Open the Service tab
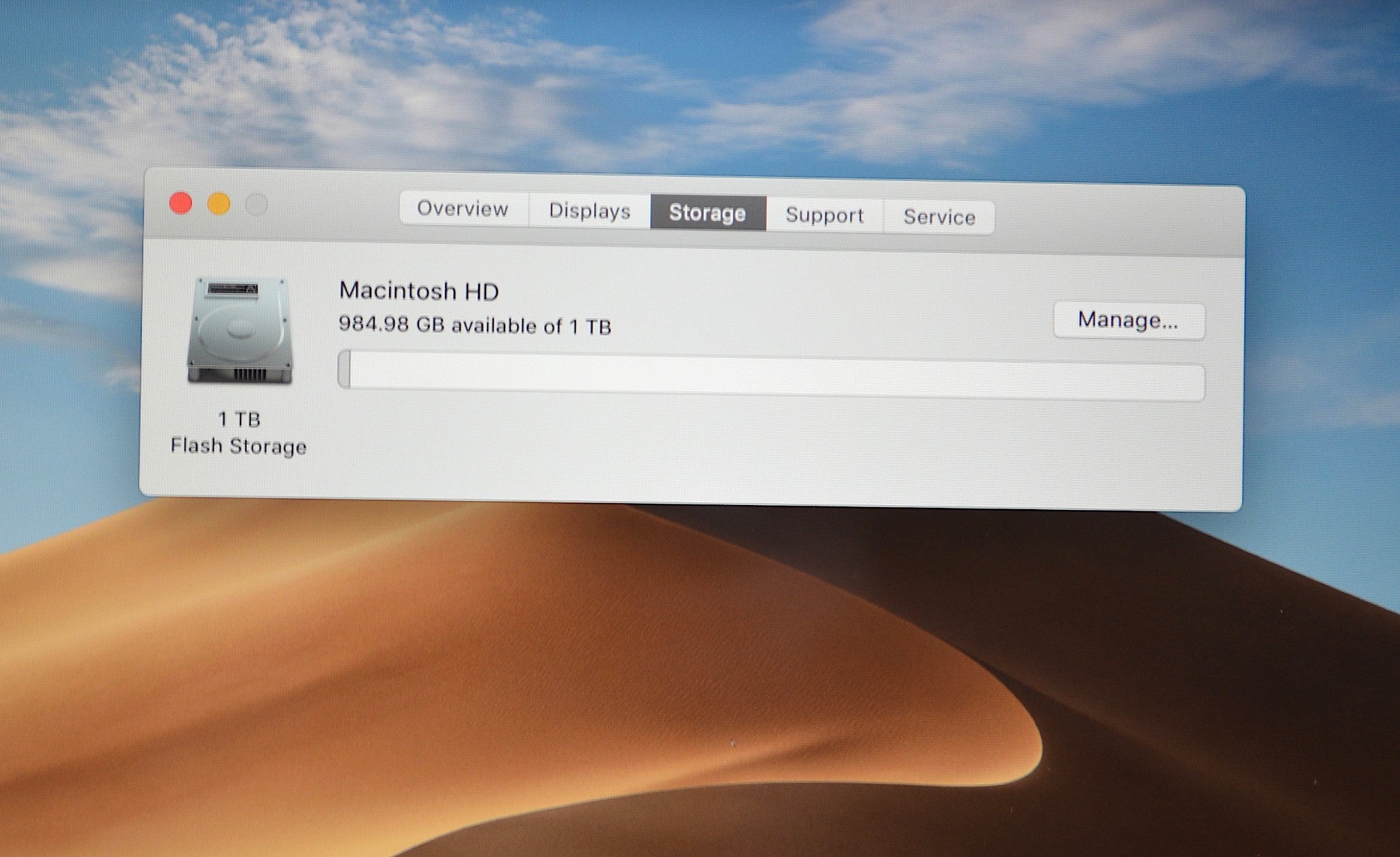The image size is (1400, 857). pos(939,217)
